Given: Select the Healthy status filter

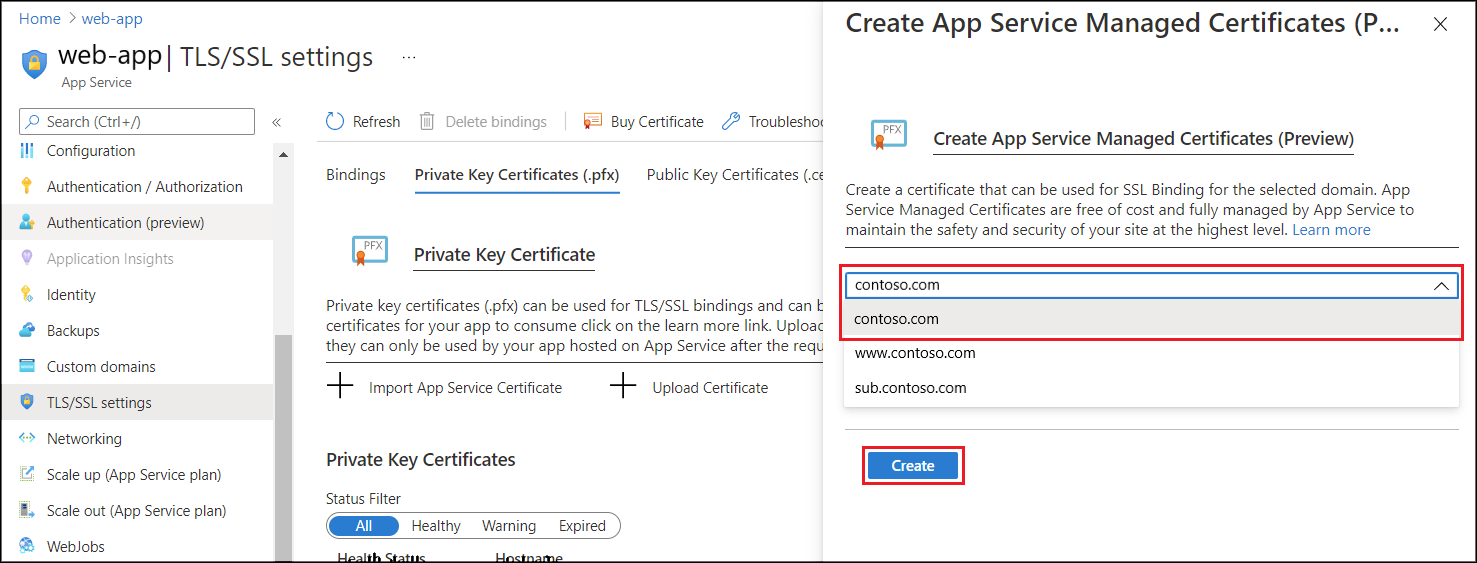Looking at the screenshot, I should [x=436, y=526].
